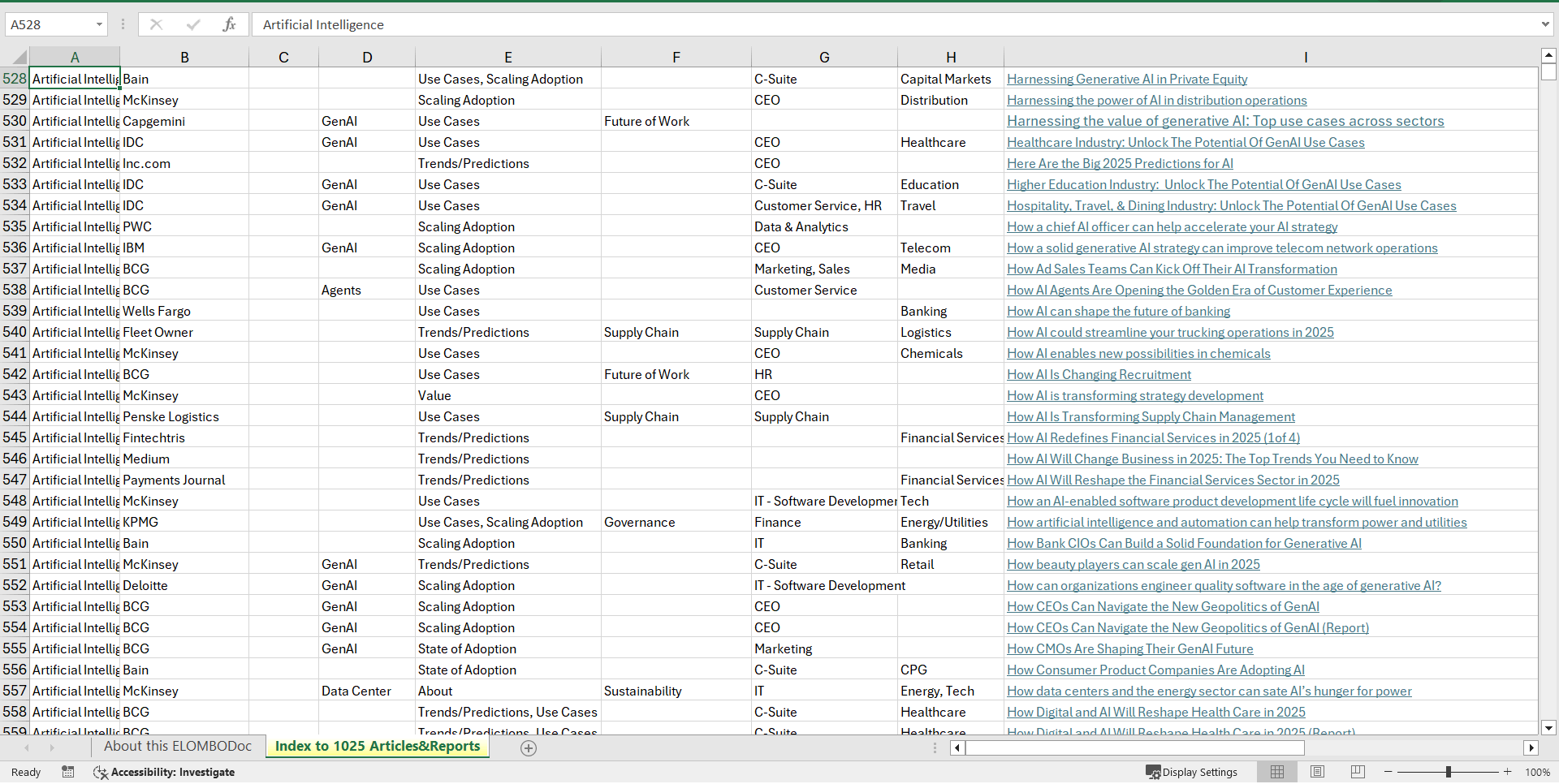The height and width of the screenshot is (784, 1559).
Task: Click the zoom out minus icon
Action: [1388, 772]
